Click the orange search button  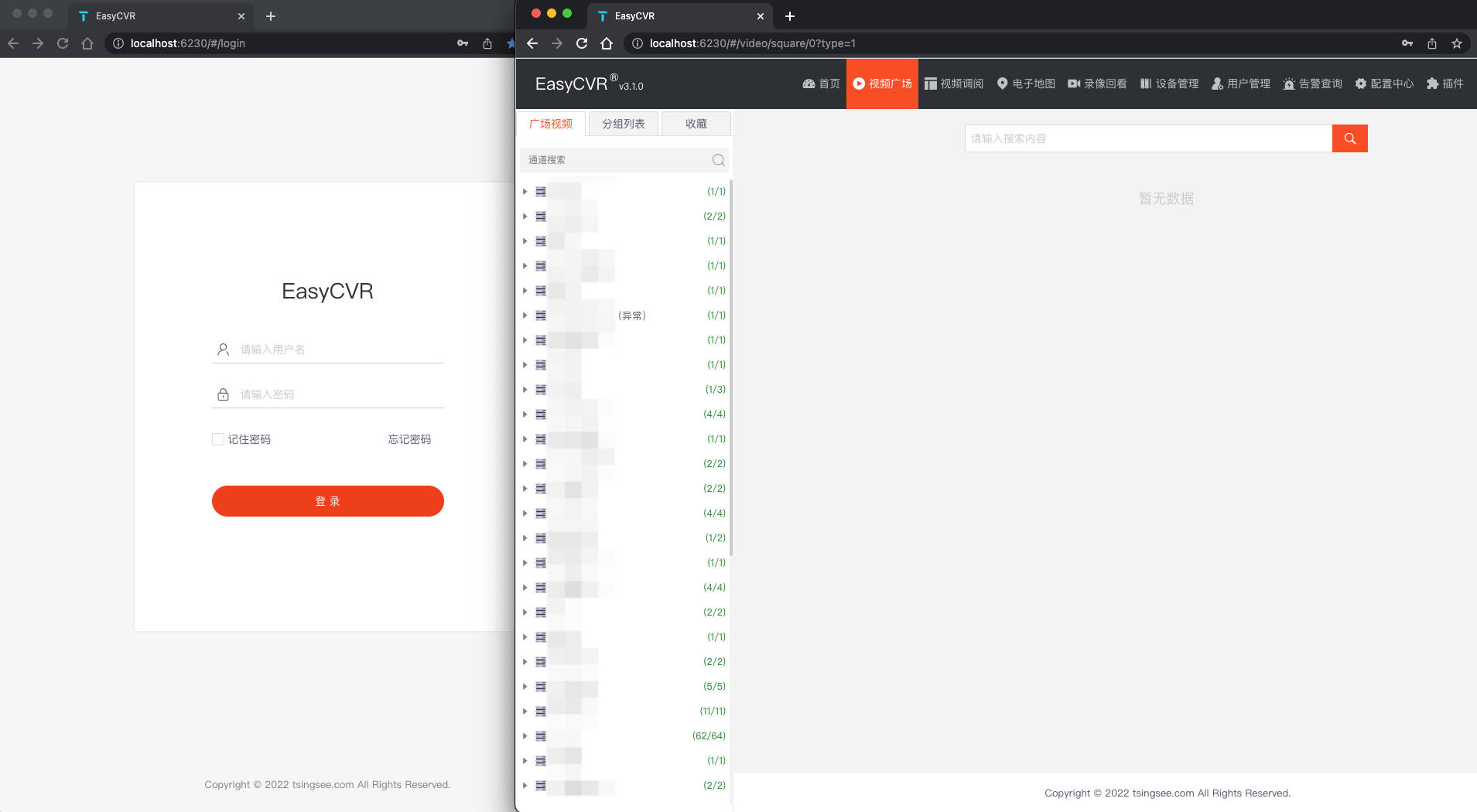pos(1350,138)
